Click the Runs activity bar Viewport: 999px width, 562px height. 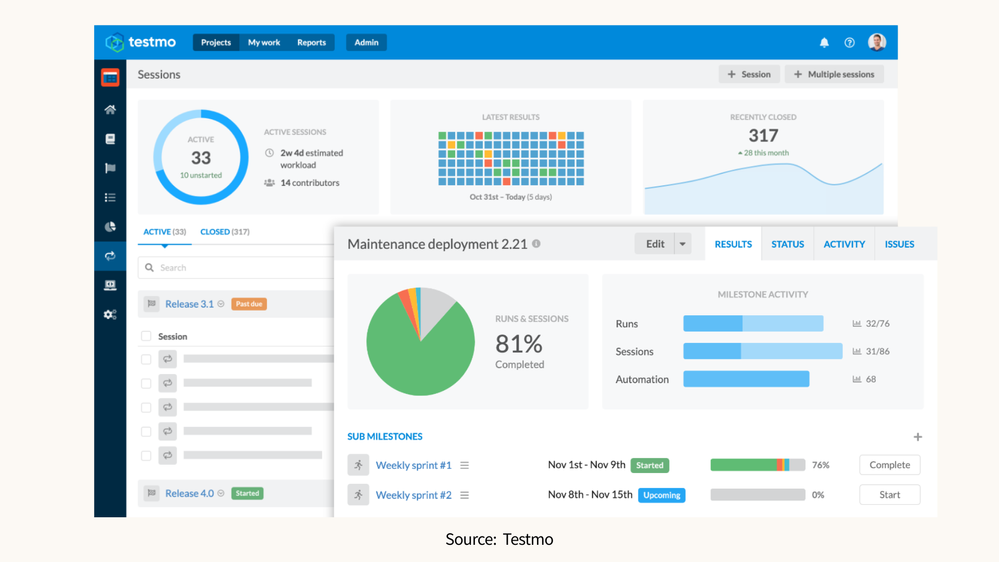coord(753,324)
